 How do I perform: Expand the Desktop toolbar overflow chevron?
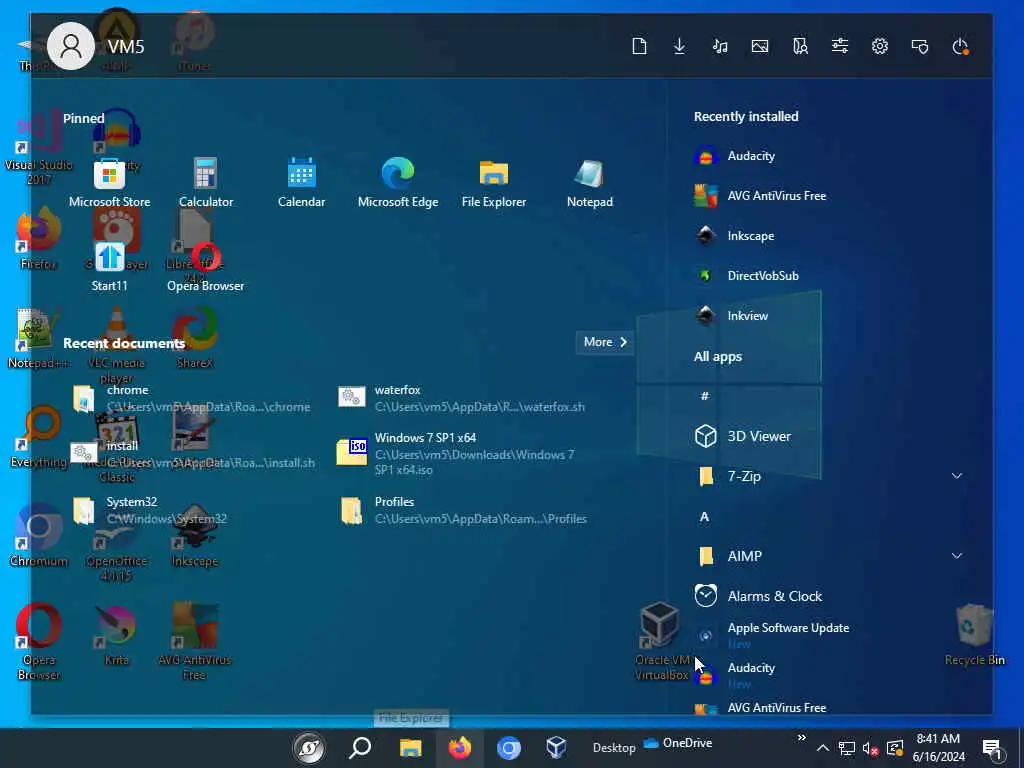coord(801,738)
